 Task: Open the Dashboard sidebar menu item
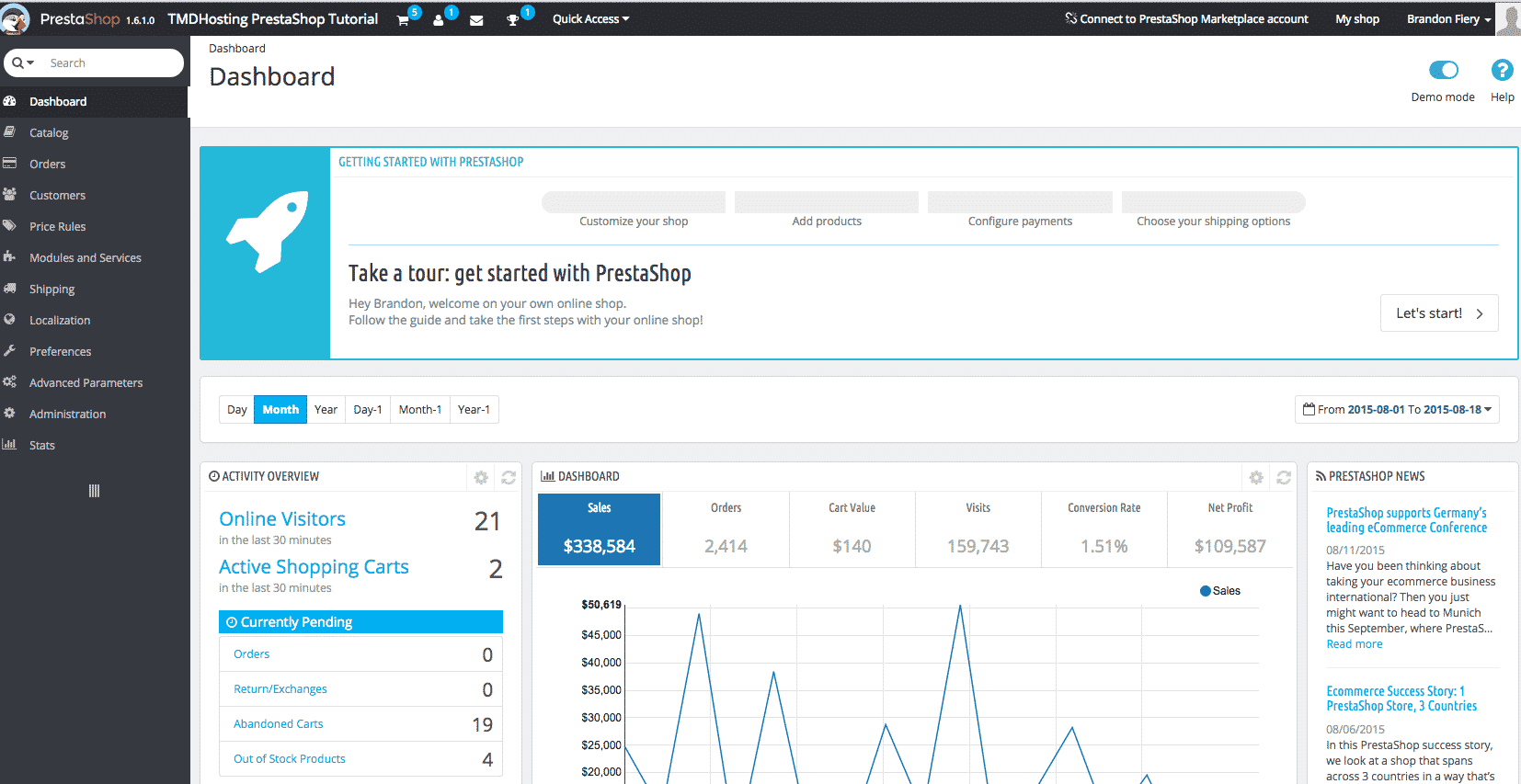coord(94,102)
